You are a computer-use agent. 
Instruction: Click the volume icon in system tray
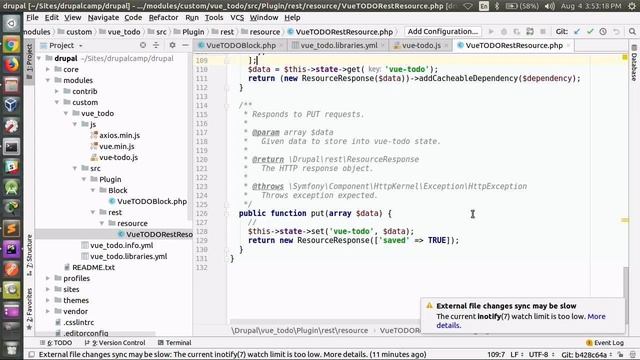coord(549,6)
